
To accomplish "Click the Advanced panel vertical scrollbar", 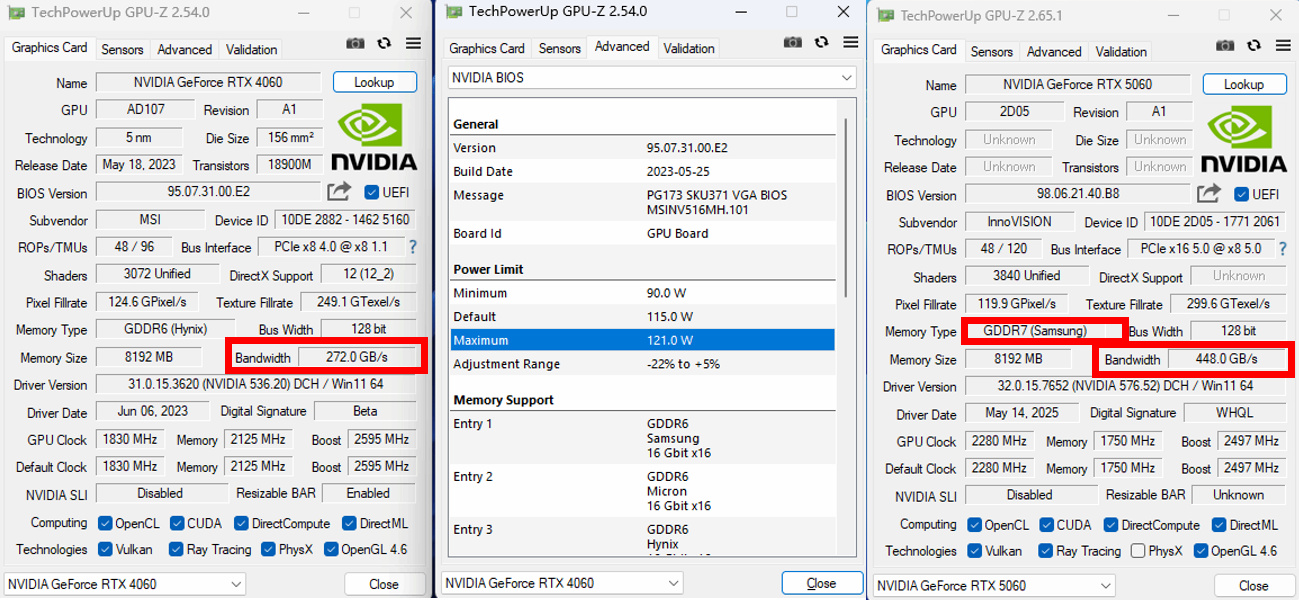I will [846, 200].
